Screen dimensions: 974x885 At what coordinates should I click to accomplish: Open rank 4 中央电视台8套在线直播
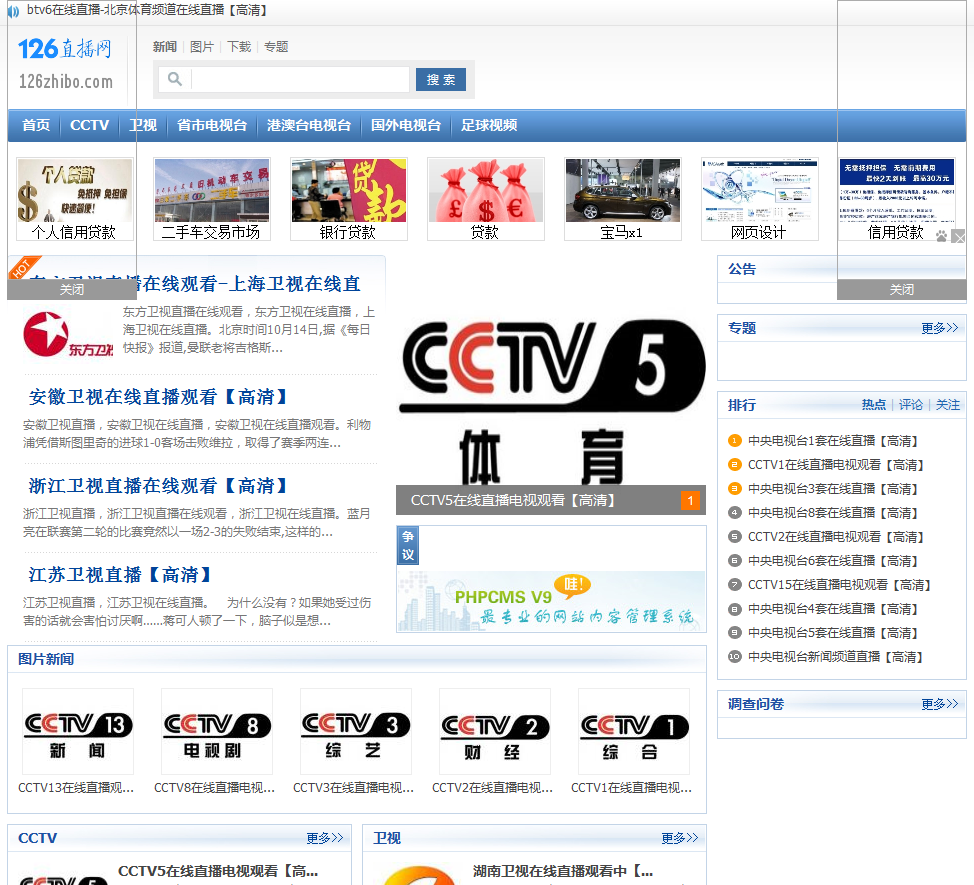pos(832,513)
